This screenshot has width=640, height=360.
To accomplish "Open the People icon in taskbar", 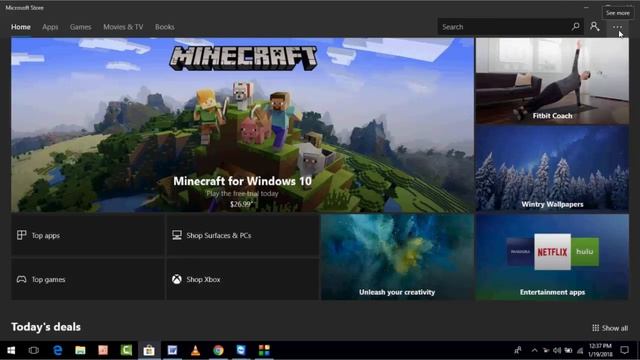I will 518,350.
